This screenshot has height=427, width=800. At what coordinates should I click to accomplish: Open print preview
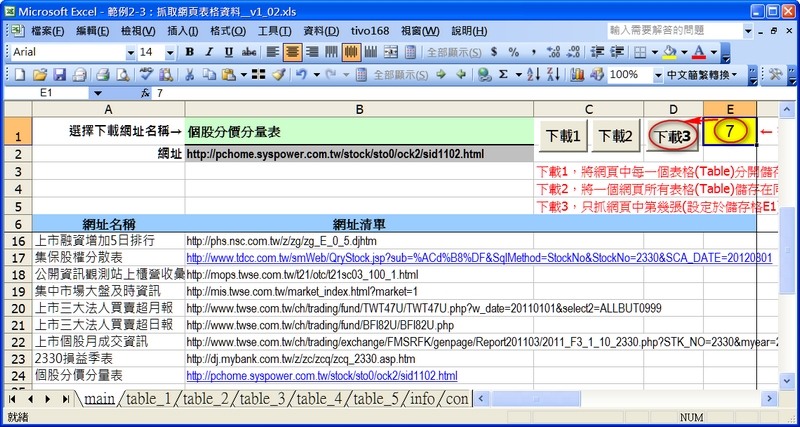click(x=122, y=76)
